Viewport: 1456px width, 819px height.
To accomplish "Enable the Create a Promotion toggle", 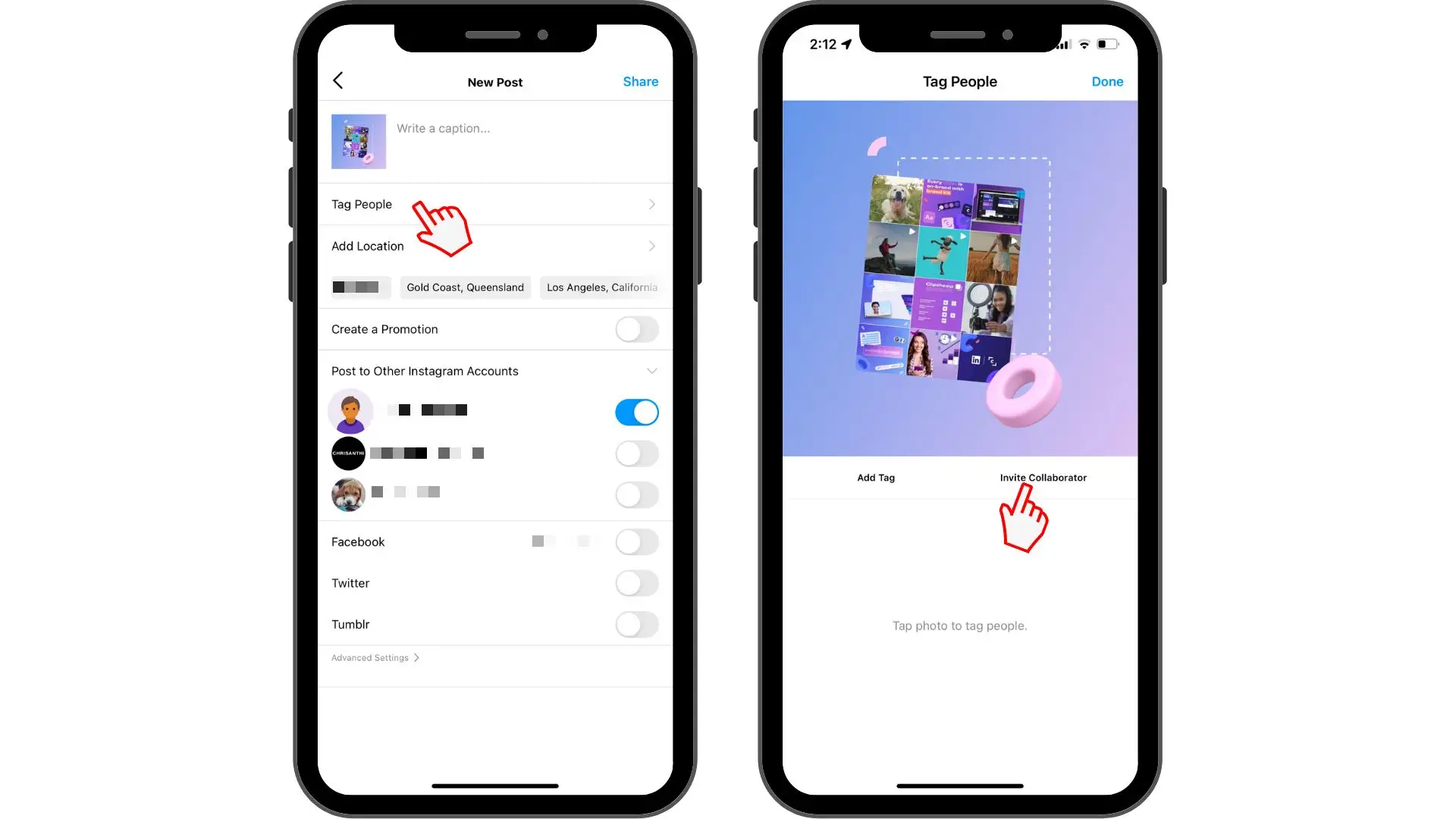I will pos(637,329).
